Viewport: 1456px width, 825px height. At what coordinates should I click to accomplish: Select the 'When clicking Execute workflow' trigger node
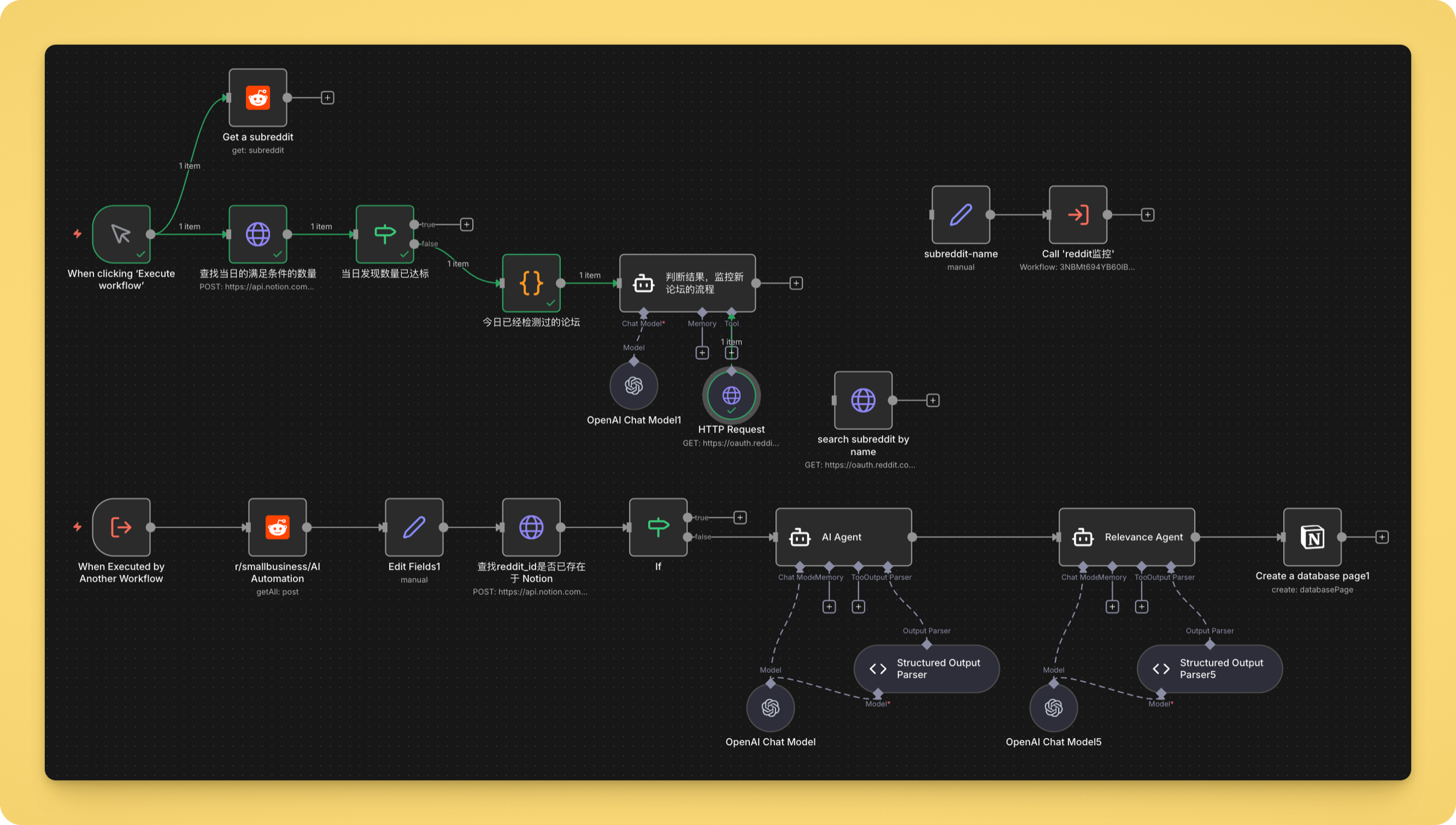click(121, 234)
